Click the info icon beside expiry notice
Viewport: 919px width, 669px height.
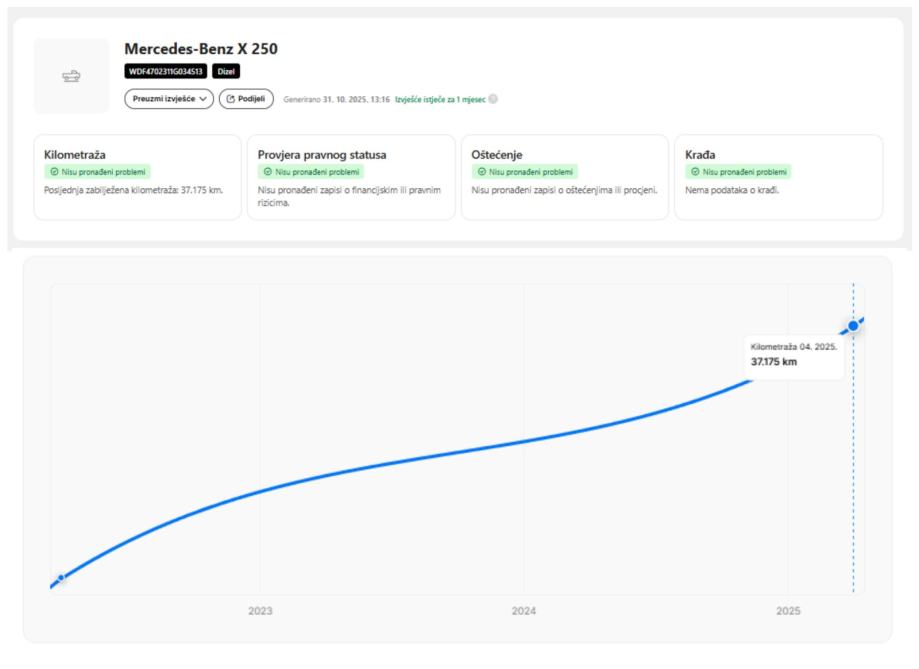click(493, 99)
